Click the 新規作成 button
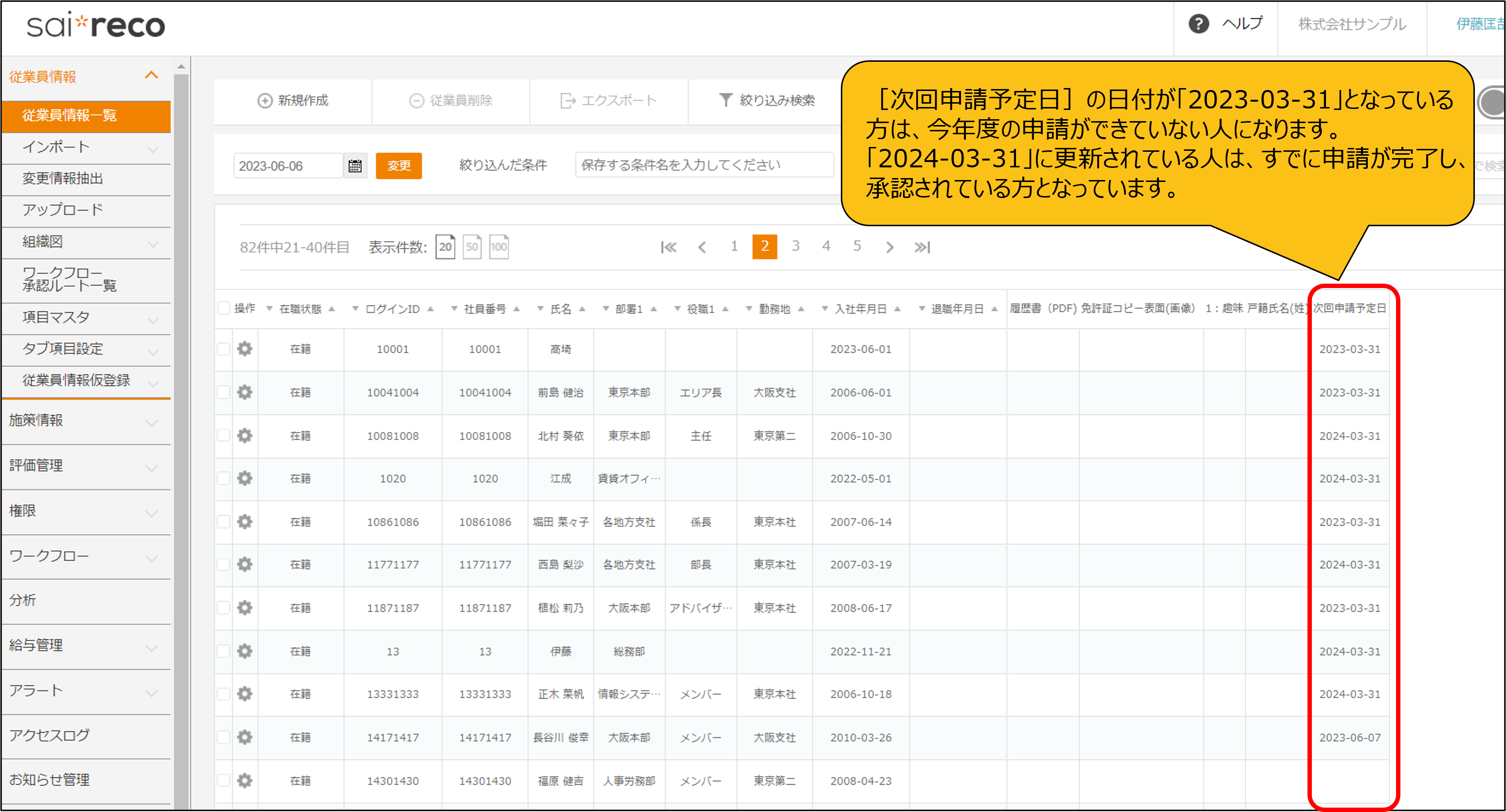Screen dimensions: 1506x812 tap(293, 101)
